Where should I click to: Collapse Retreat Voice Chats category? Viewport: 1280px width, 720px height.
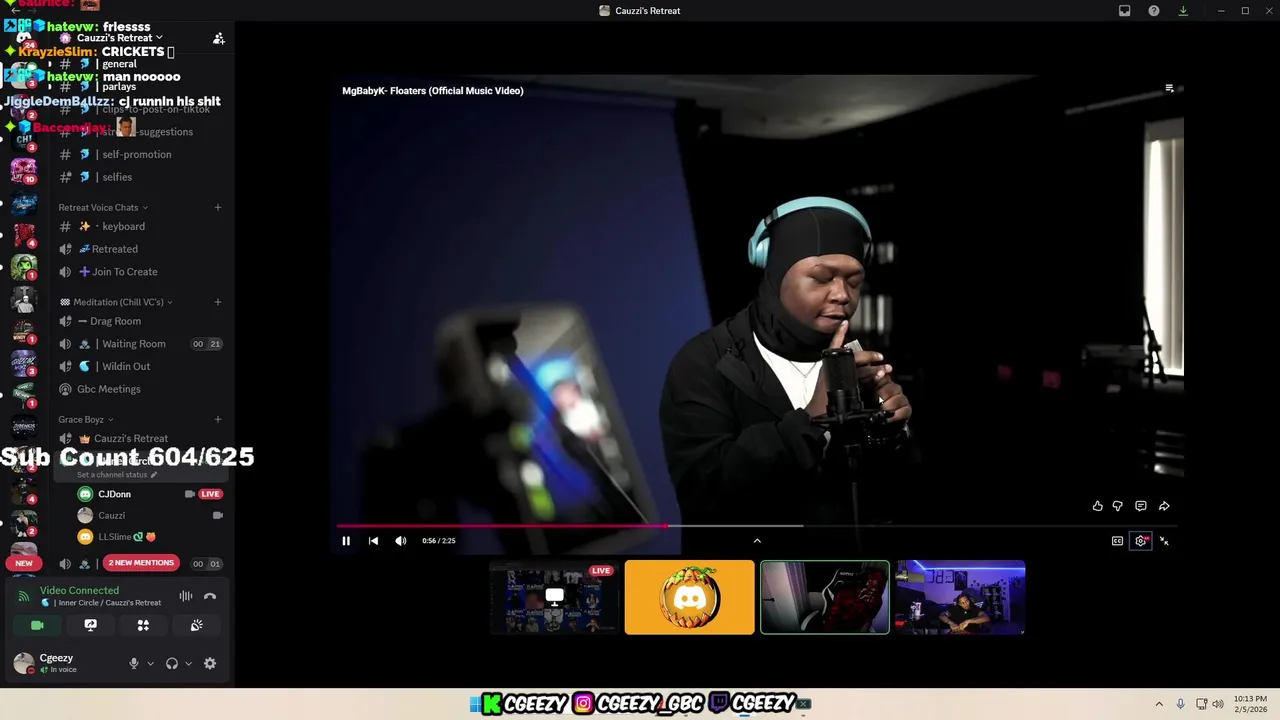pos(103,207)
